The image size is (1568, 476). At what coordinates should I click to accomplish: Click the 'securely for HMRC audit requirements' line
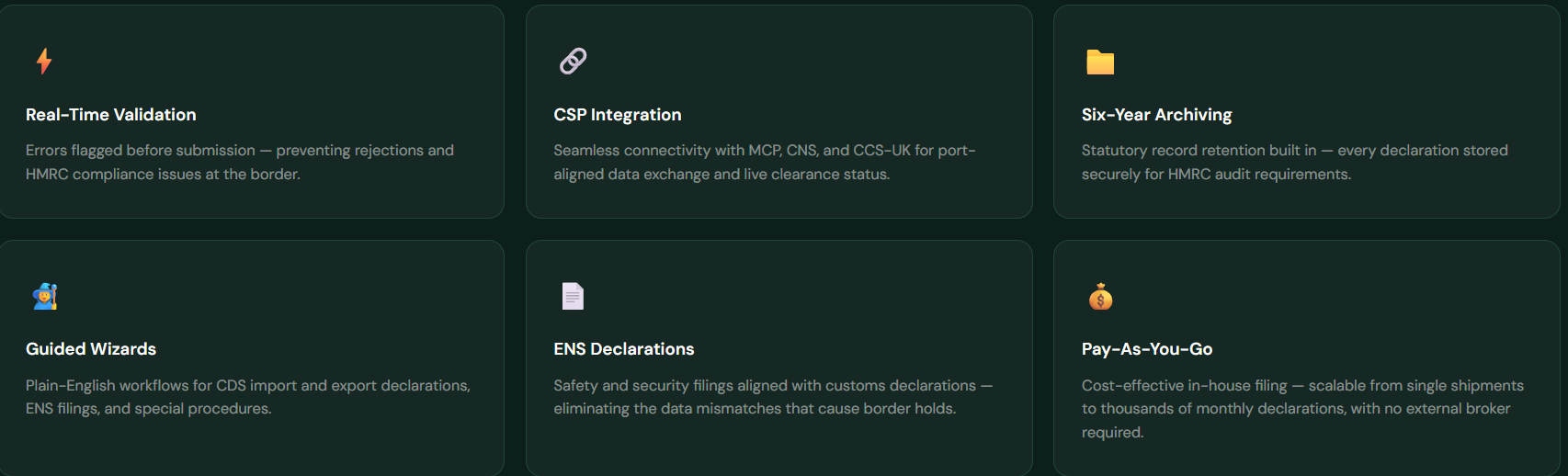tap(1216, 174)
